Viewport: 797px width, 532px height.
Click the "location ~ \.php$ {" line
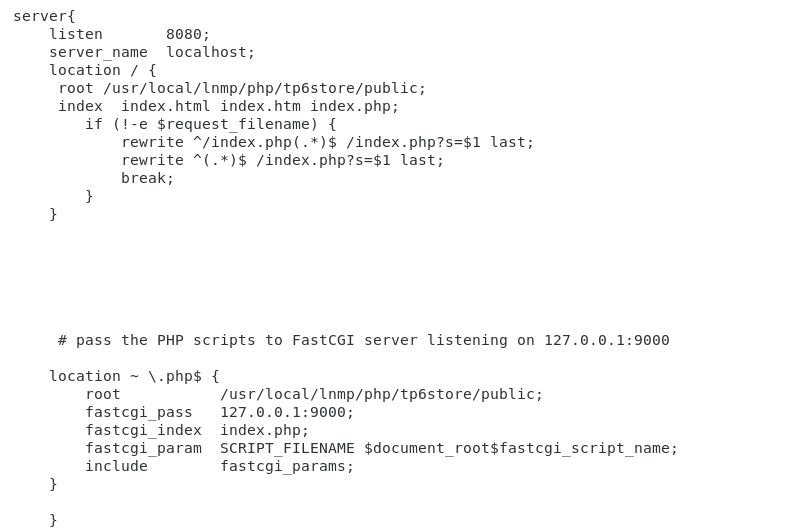[134, 376]
